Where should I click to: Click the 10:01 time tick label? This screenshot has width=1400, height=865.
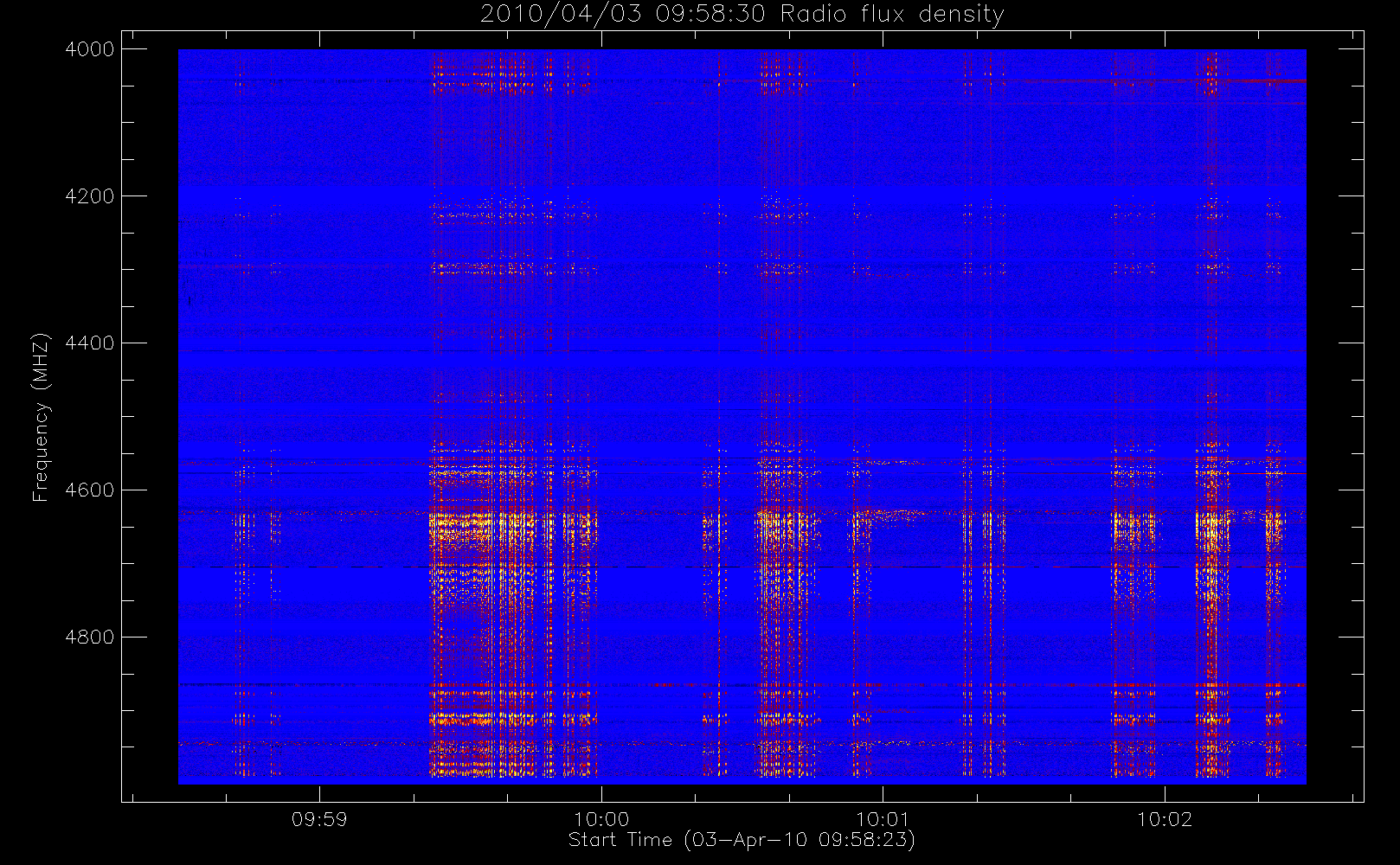pos(883,819)
